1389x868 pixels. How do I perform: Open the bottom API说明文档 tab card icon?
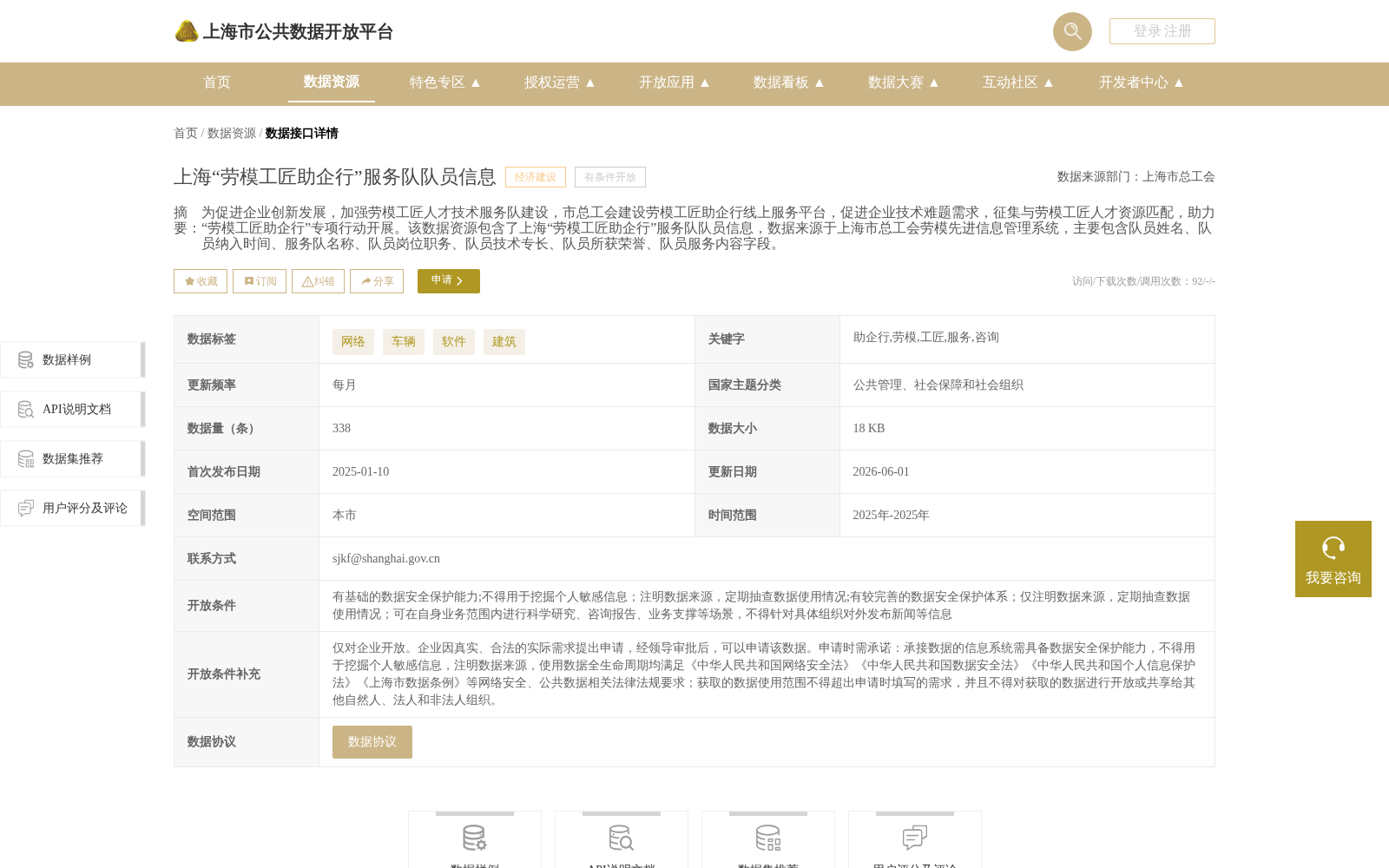[622, 838]
